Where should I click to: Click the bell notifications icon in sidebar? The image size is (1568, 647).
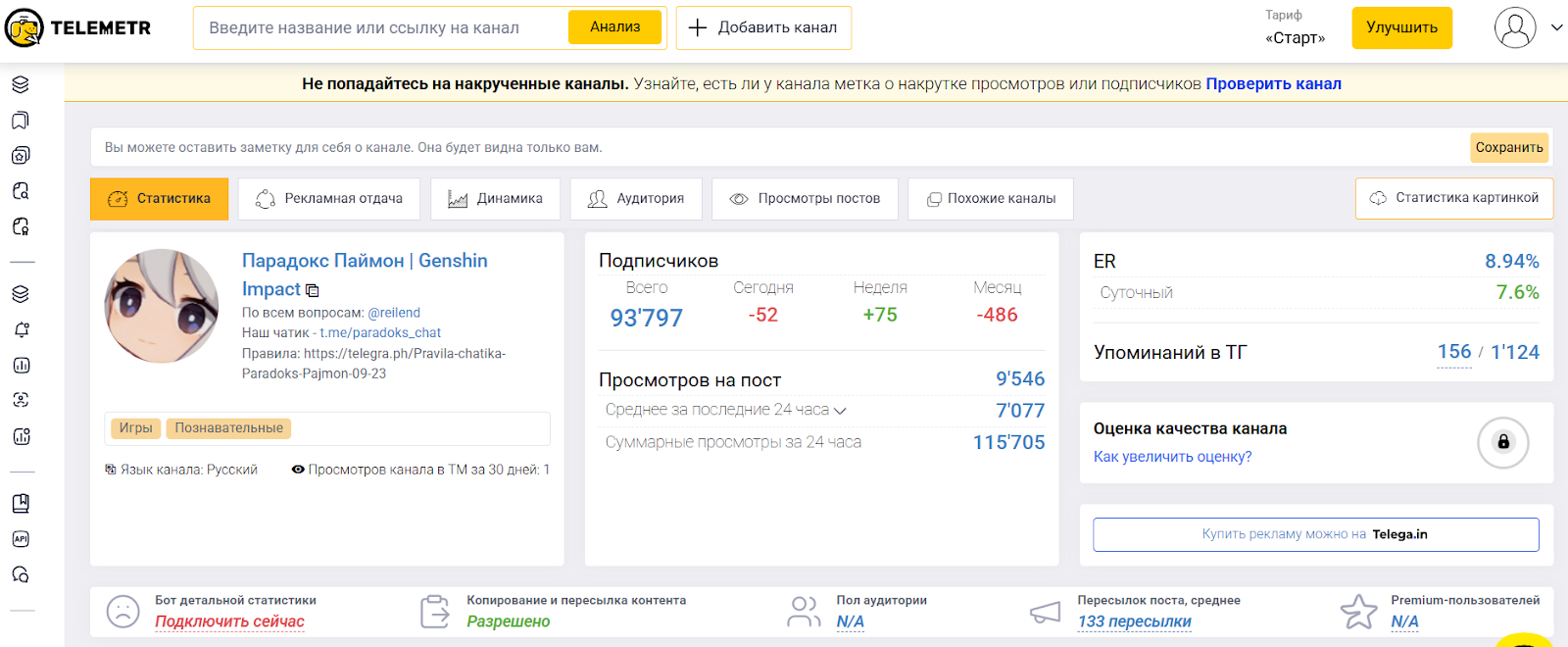point(21,330)
